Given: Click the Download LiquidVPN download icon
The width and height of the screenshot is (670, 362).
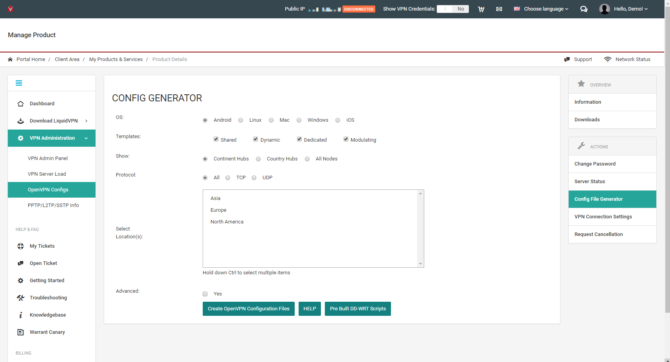Looking at the screenshot, I should (x=20, y=121).
